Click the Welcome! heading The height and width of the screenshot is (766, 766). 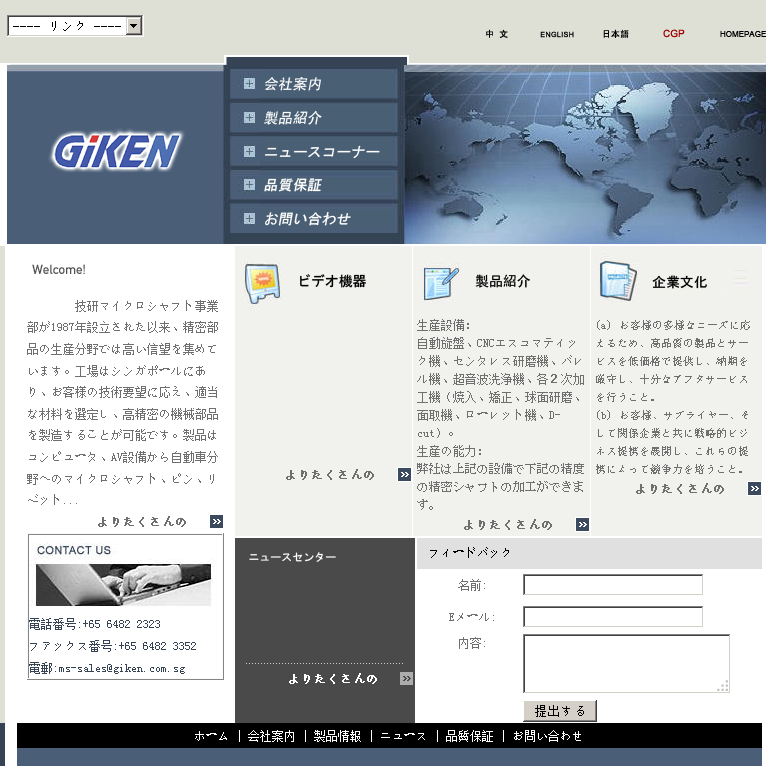click(x=59, y=270)
